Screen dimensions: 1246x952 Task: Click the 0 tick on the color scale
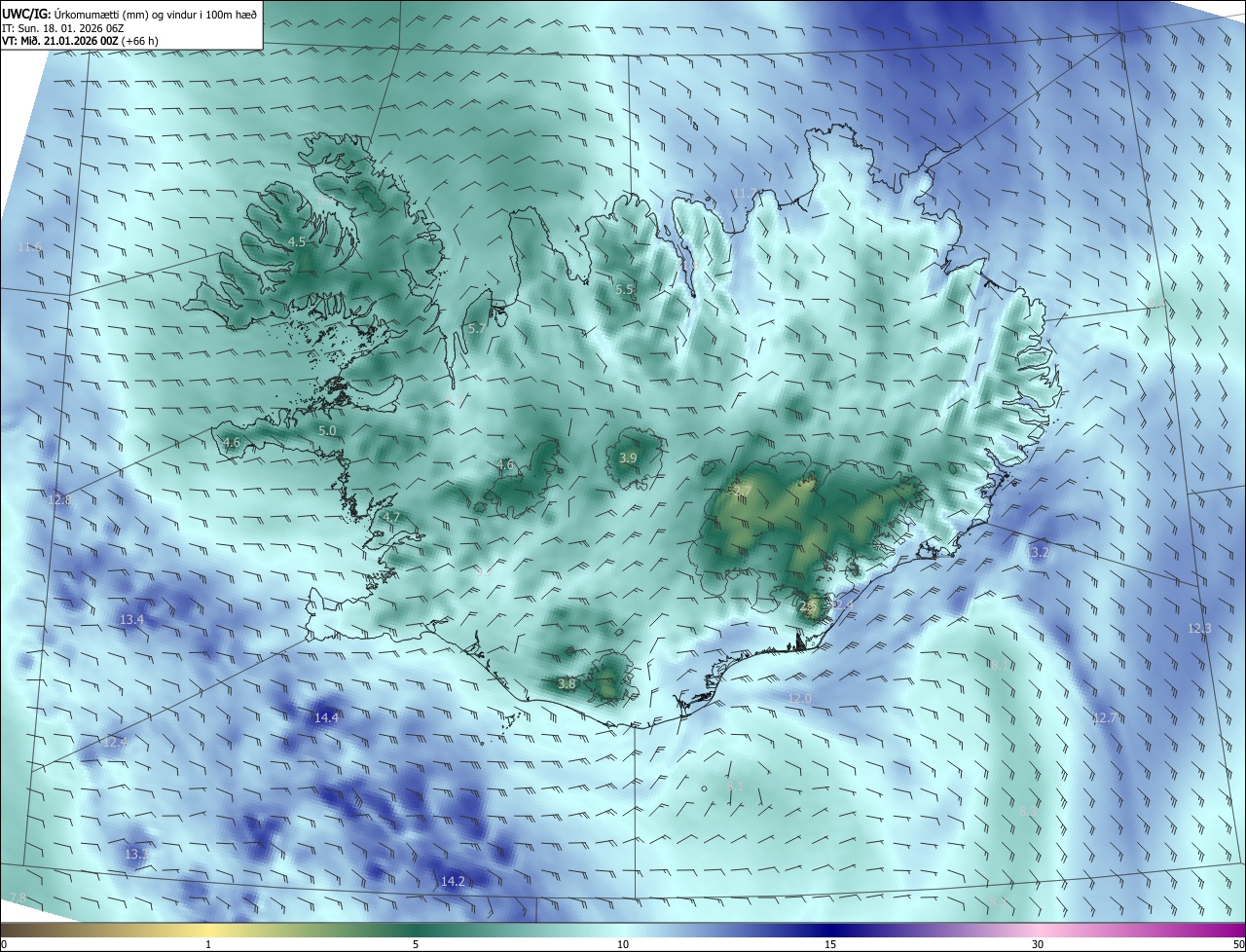[x=3, y=945]
